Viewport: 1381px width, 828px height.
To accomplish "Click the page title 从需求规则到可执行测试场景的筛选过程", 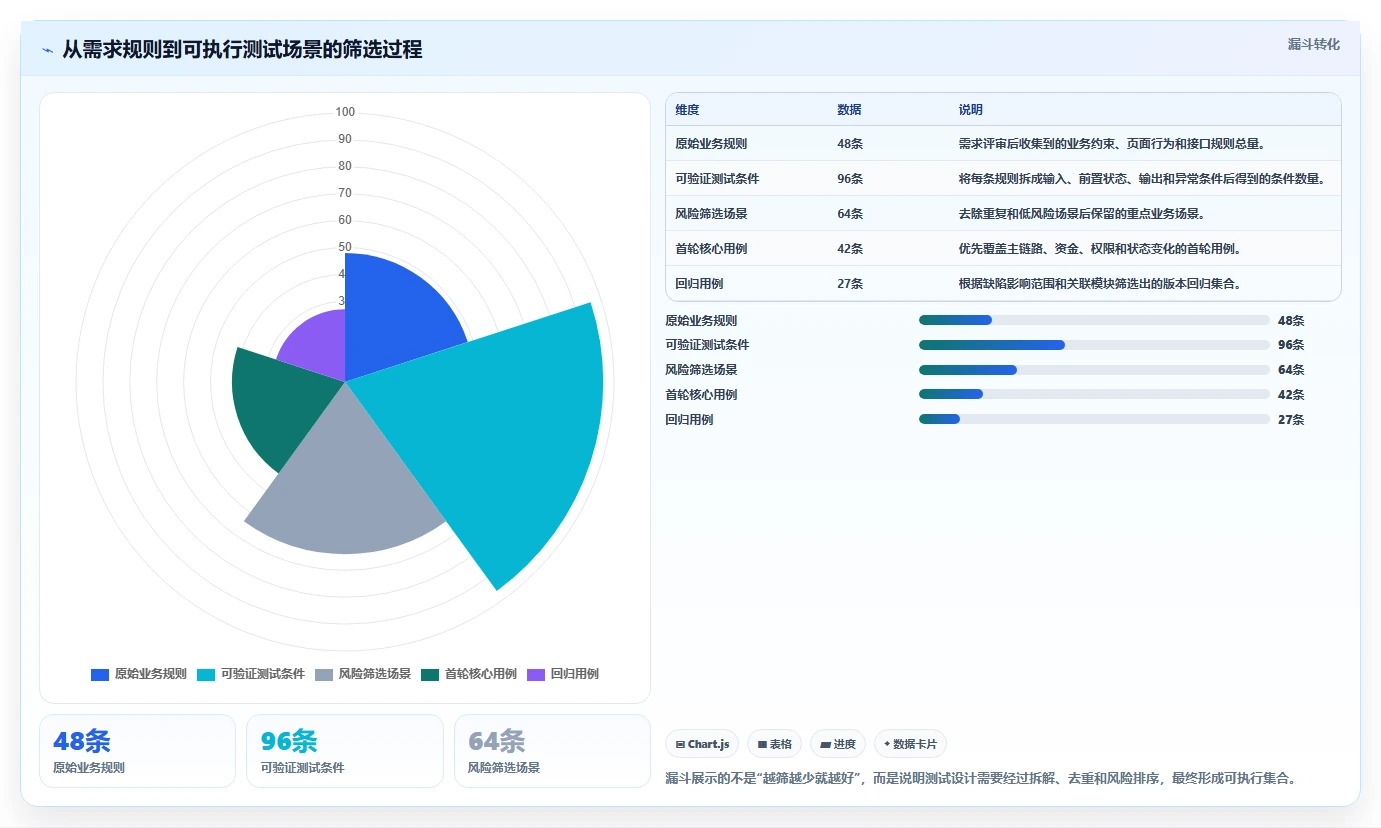I will (242, 49).
